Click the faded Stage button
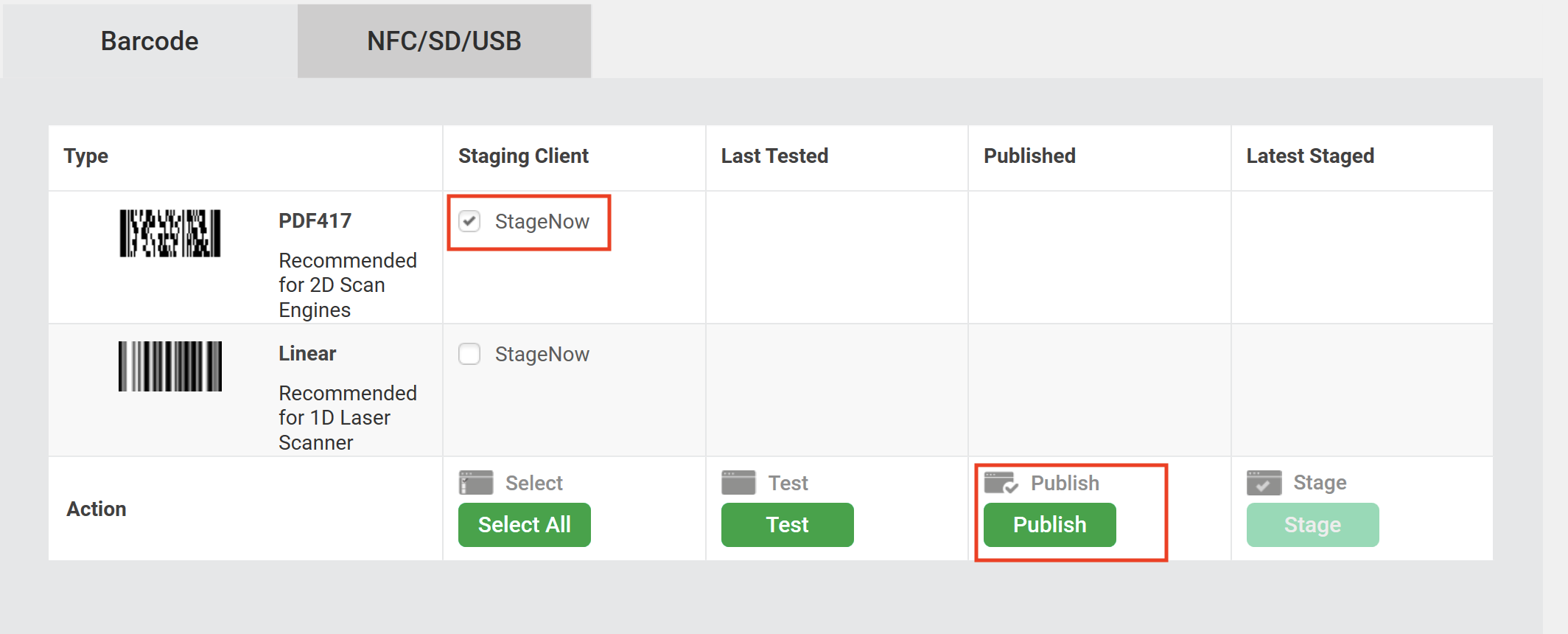The image size is (1568, 634). pyautogui.click(x=1313, y=525)
